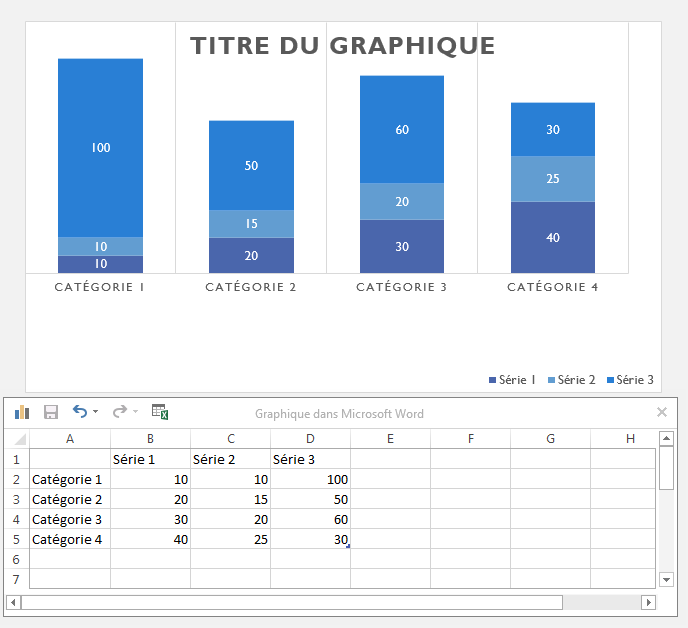Select the chart title TITRE DU GRAPHIQUE

(x=343, y=46)
